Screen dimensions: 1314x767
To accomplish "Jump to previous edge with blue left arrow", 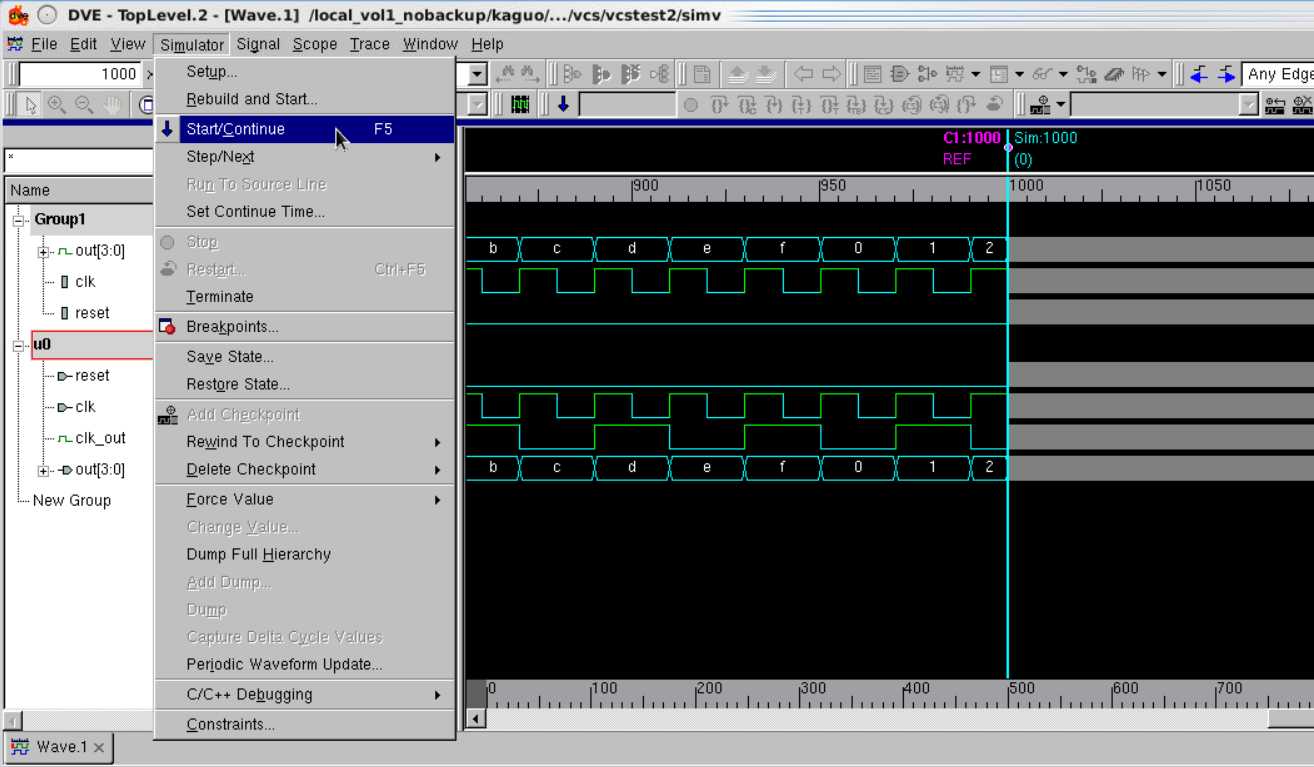I will [1198, 74].
